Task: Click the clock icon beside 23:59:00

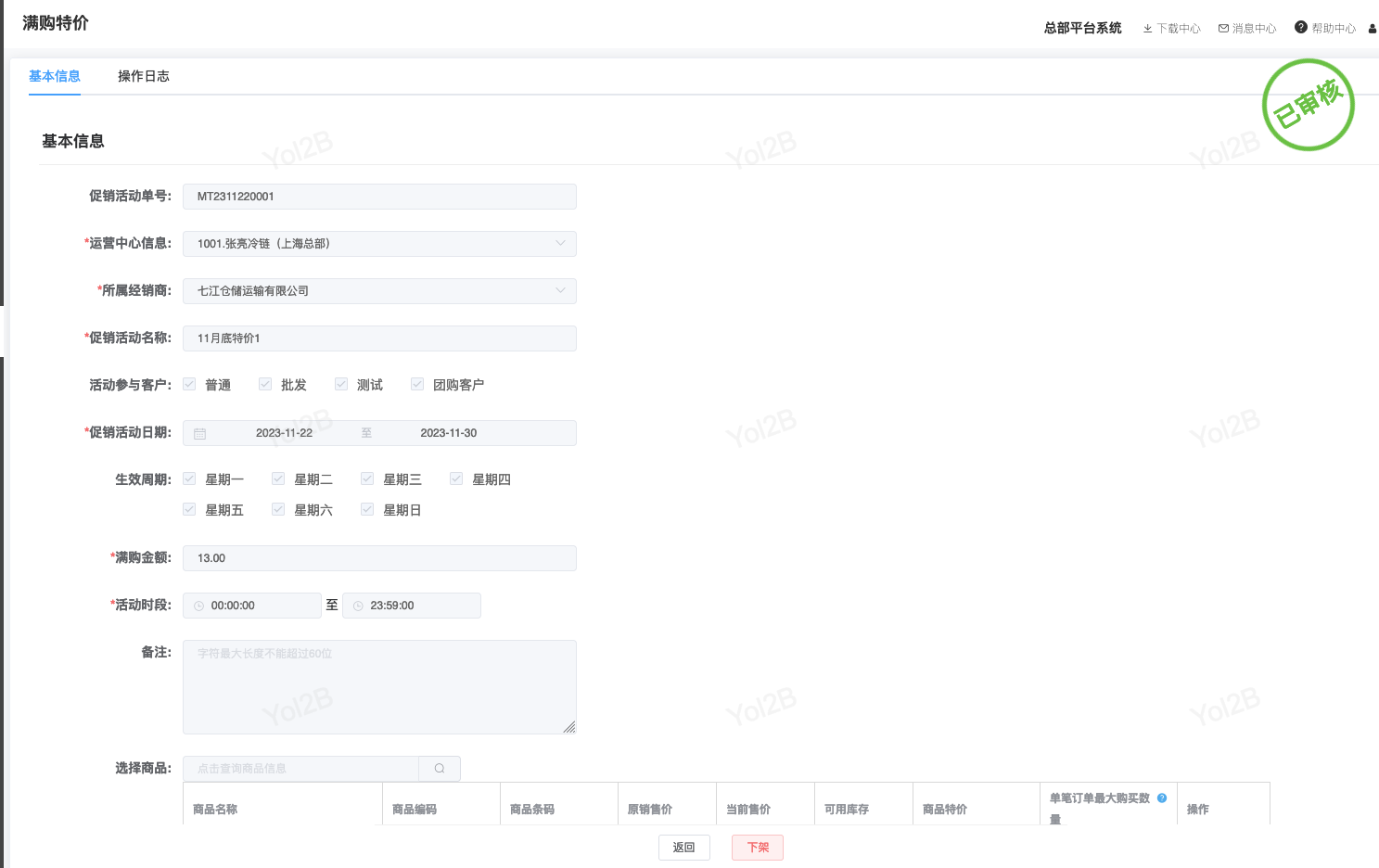Action: coord(358,606)
